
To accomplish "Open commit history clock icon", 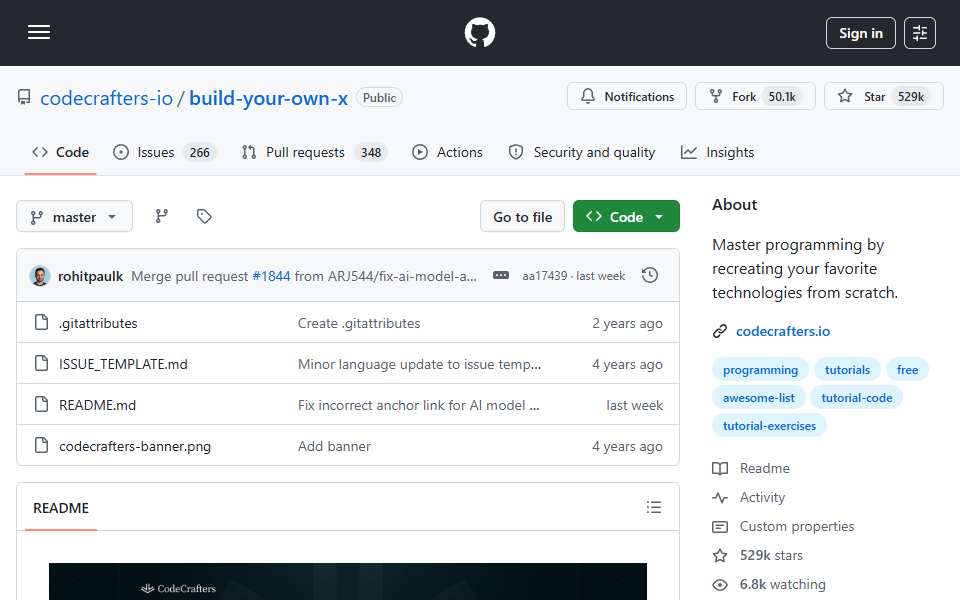I will (650, 276).
